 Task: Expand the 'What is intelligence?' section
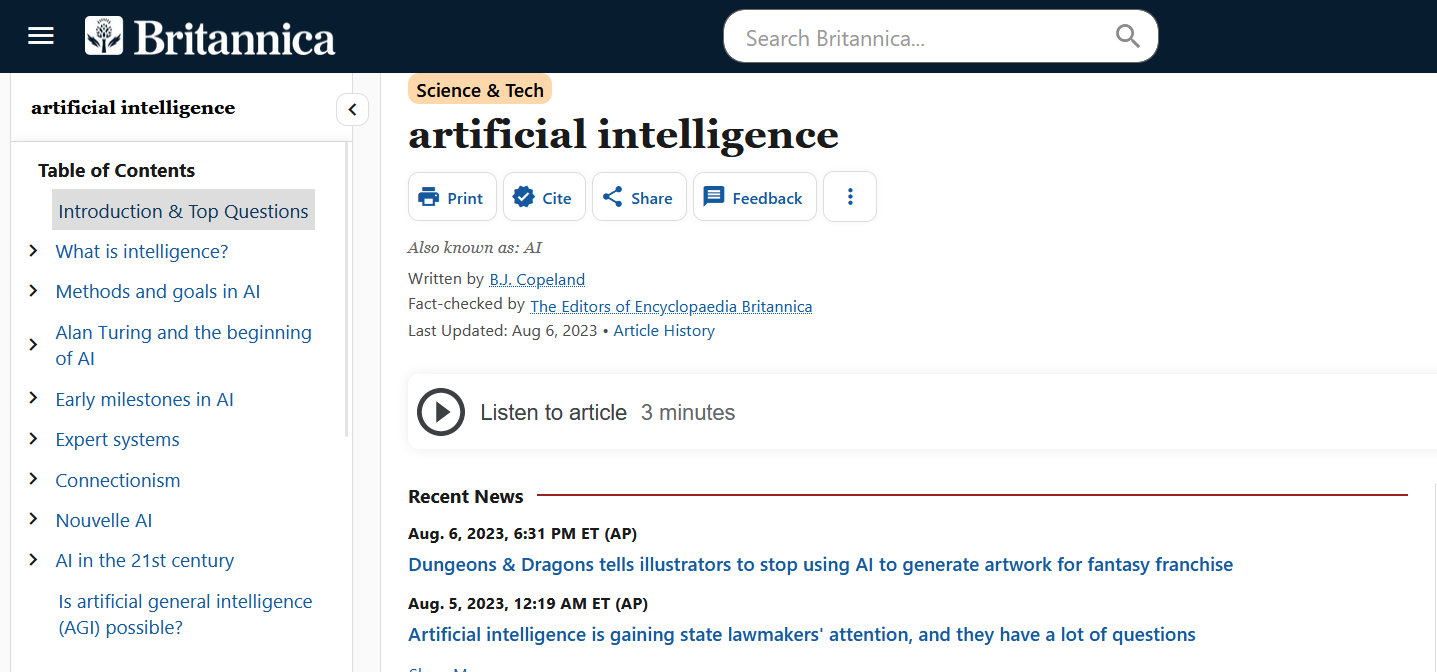pyautogui.click(x=34, y=251)
